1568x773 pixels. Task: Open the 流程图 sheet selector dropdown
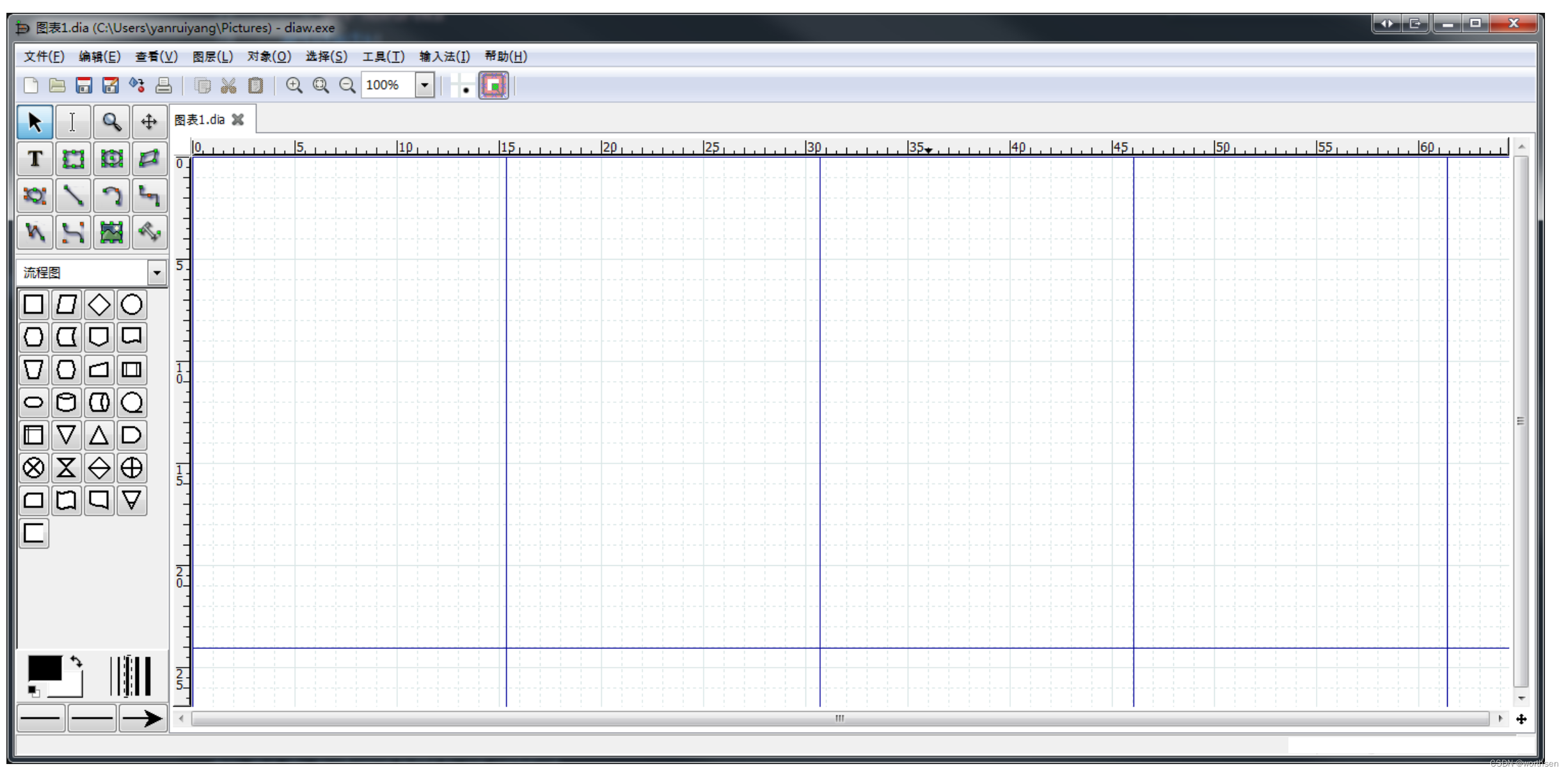click(x=157, y=273)
